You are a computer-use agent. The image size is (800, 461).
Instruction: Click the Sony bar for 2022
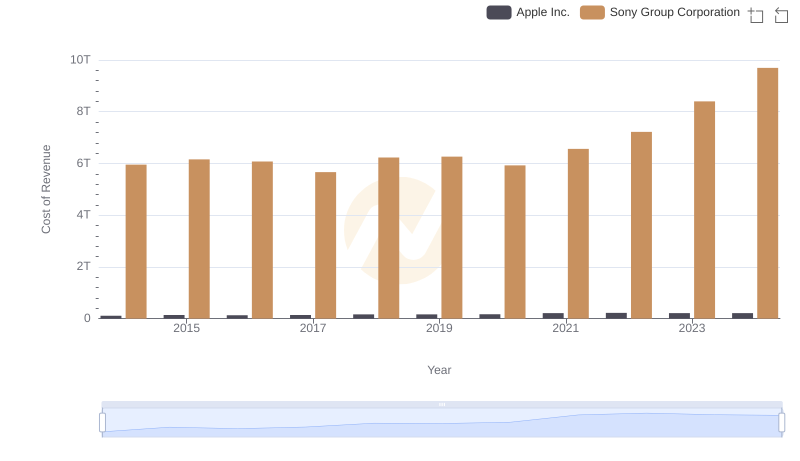(x=641, y=225)
